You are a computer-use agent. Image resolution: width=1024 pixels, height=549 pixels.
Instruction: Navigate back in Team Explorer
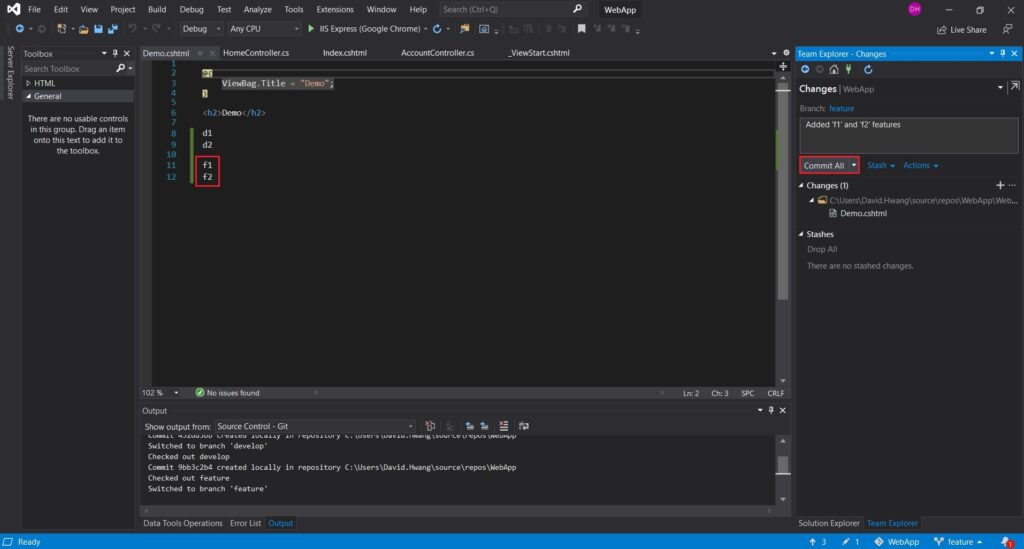coord(805,70)
